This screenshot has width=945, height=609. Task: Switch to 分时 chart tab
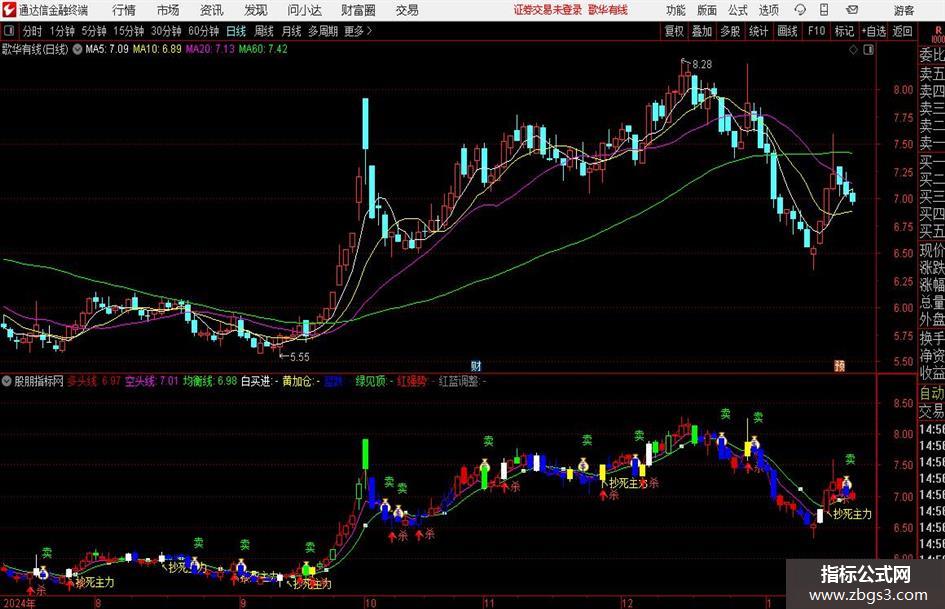click(33, 31)
